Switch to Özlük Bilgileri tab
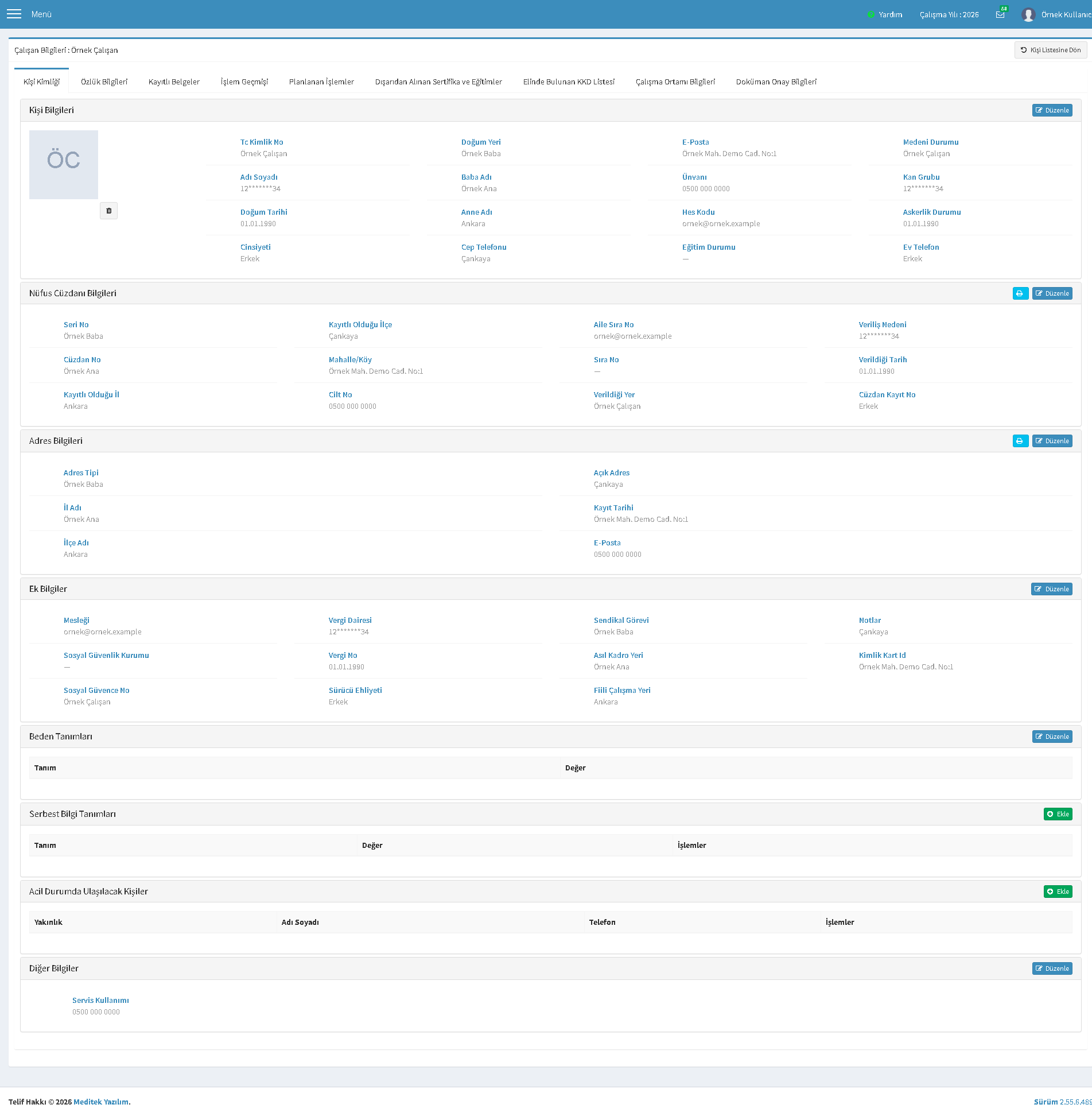1092x1116 pixels. tap(104, 82)
